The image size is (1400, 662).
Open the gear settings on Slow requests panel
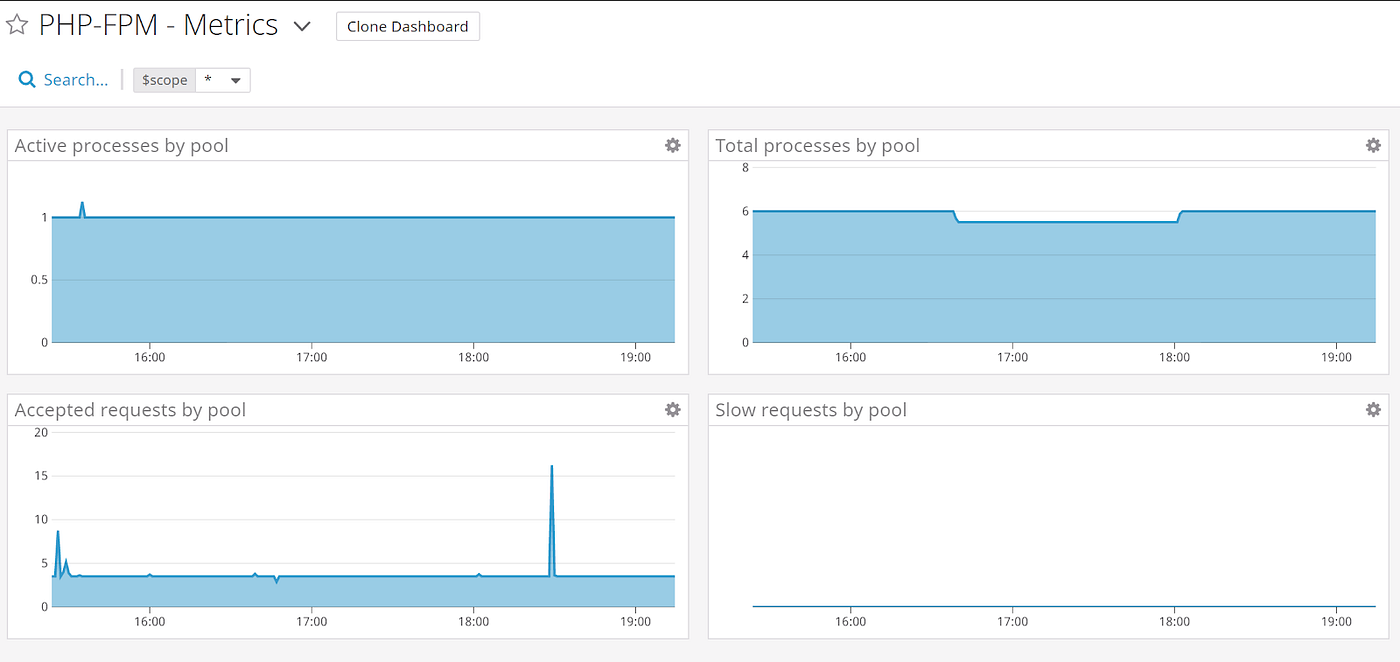click(1373, 409)
